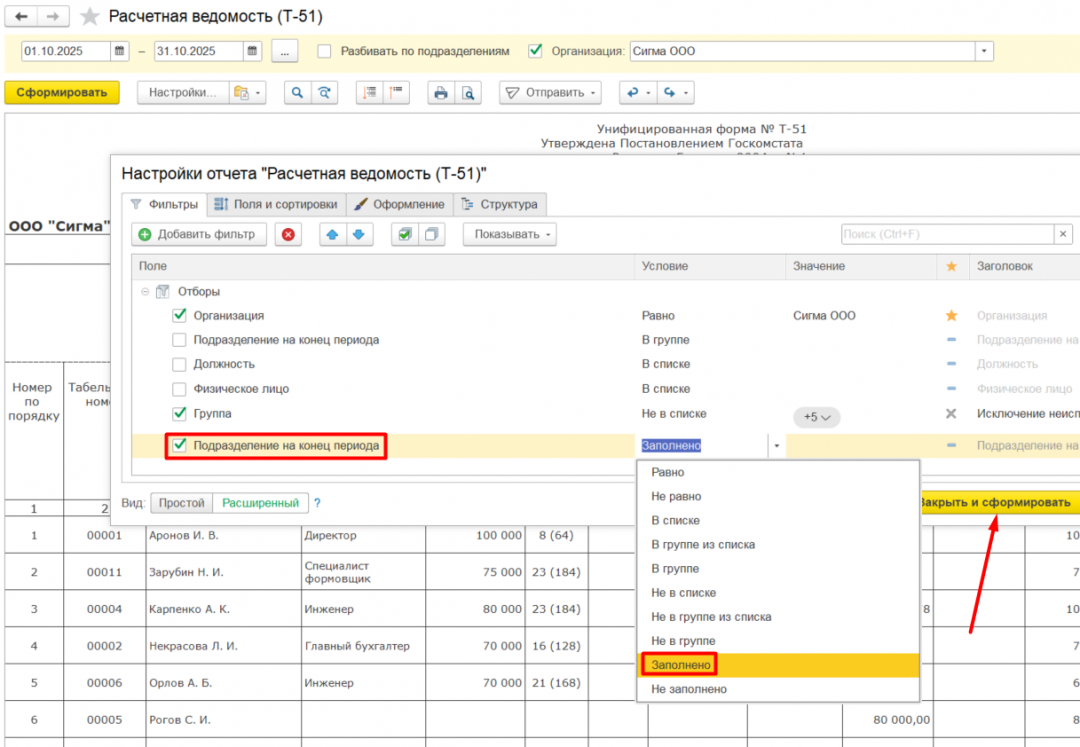Viewport: 1080px width, 747px height.
Task: Delete selected filter with red cross icon
Action: [x=288, y=235]
